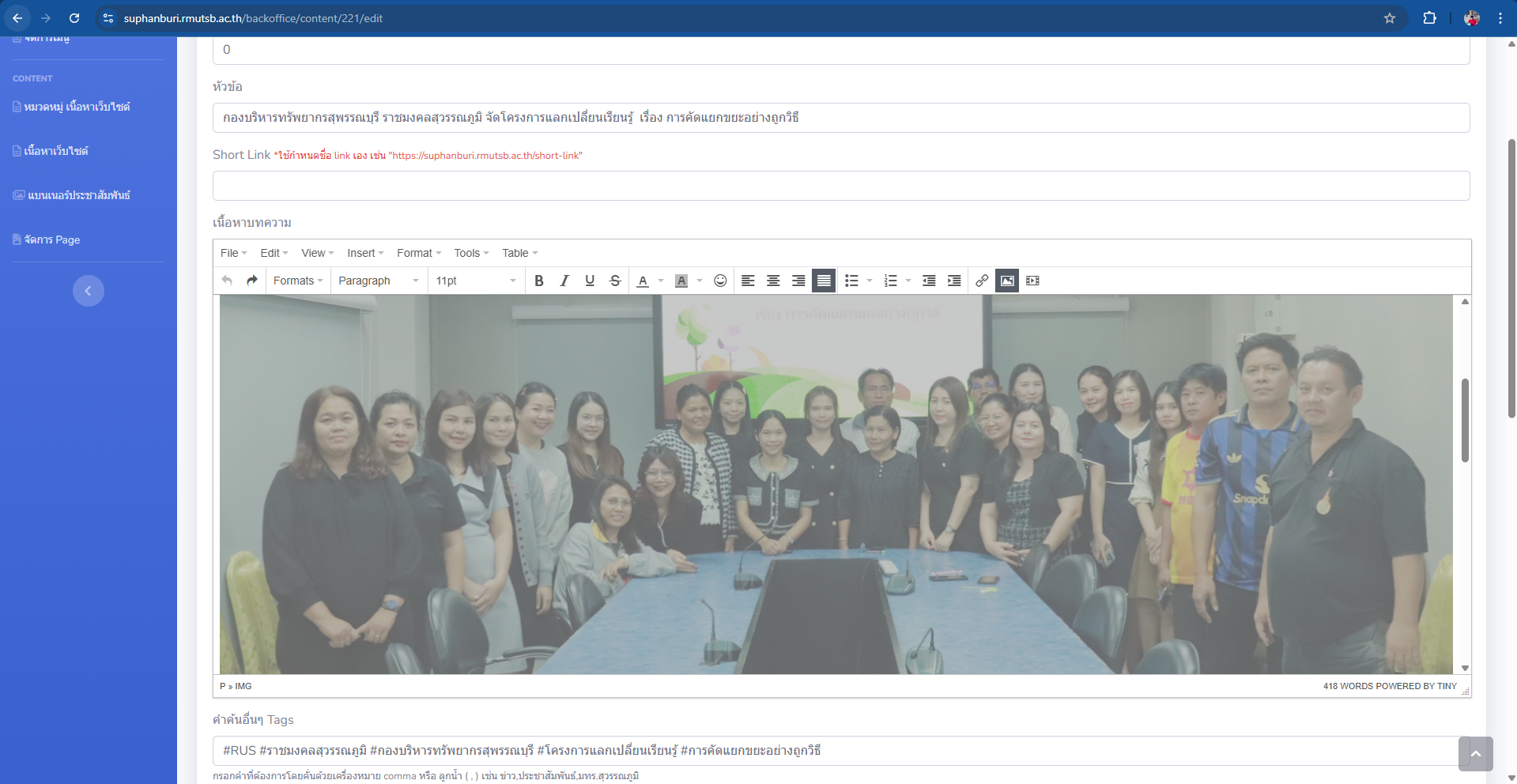
Task: Click the redo arrow in editor
Action: tap(252, 281)
